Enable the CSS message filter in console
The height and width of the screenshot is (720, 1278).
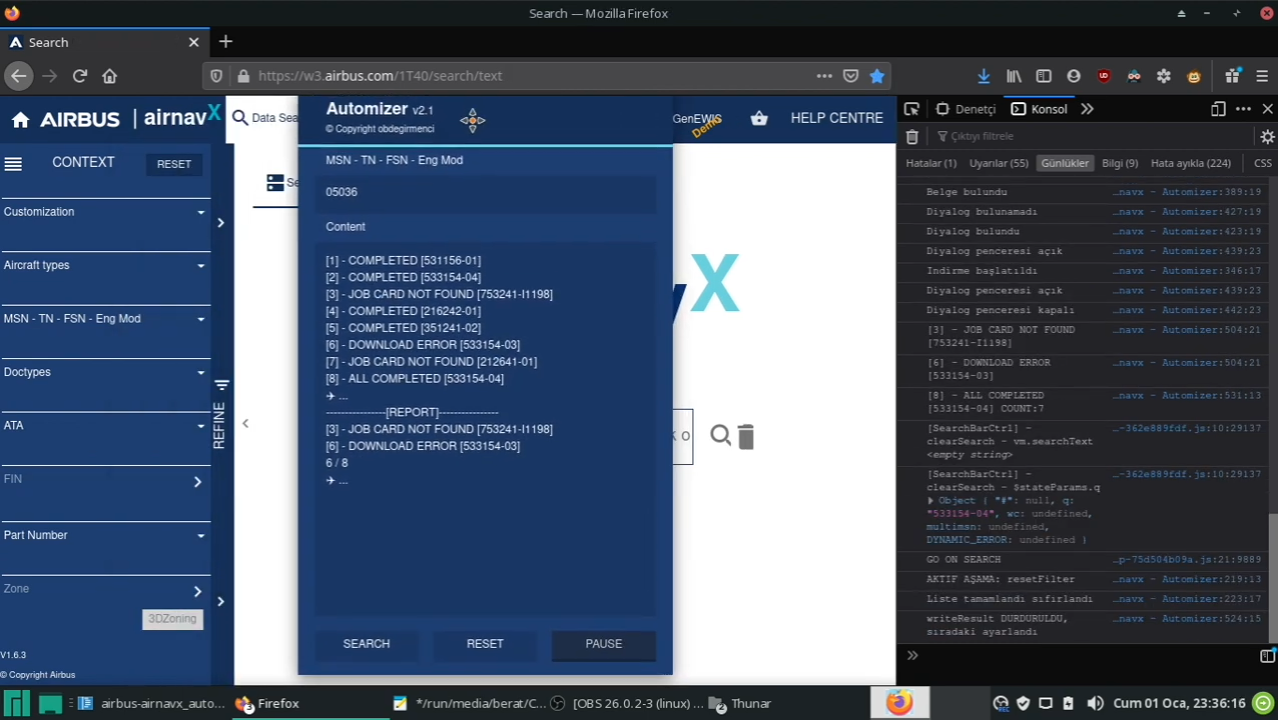coord(1262,163)
